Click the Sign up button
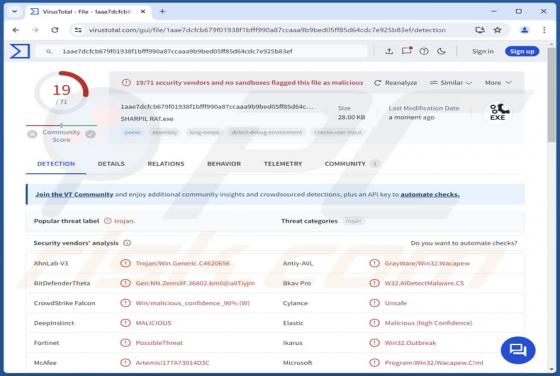 (522, 51)
